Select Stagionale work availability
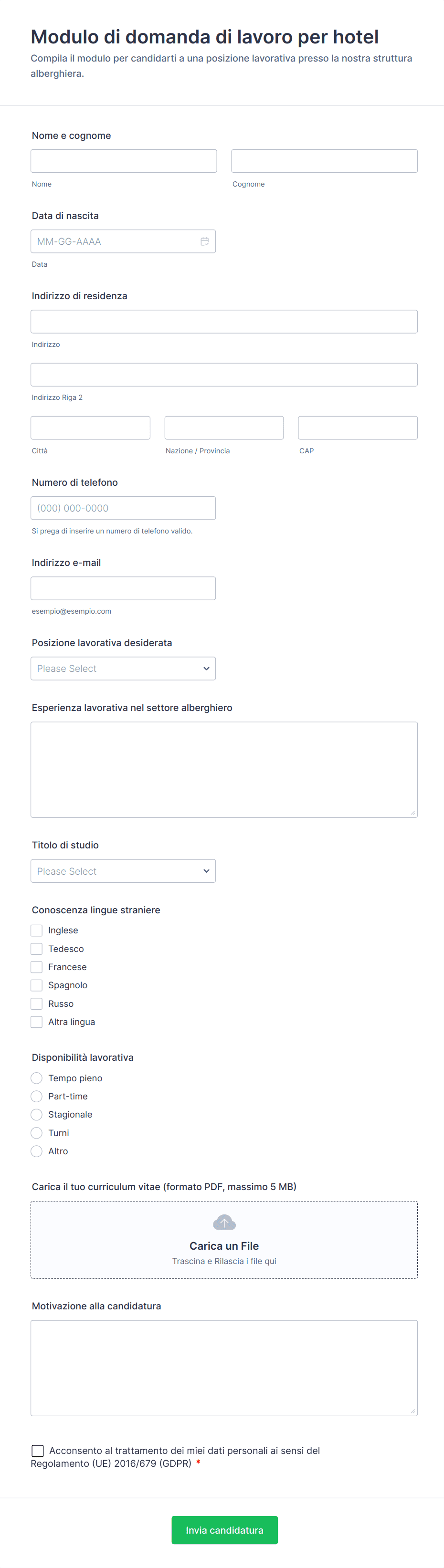Screen dimensions: 444x1568 37,1115
